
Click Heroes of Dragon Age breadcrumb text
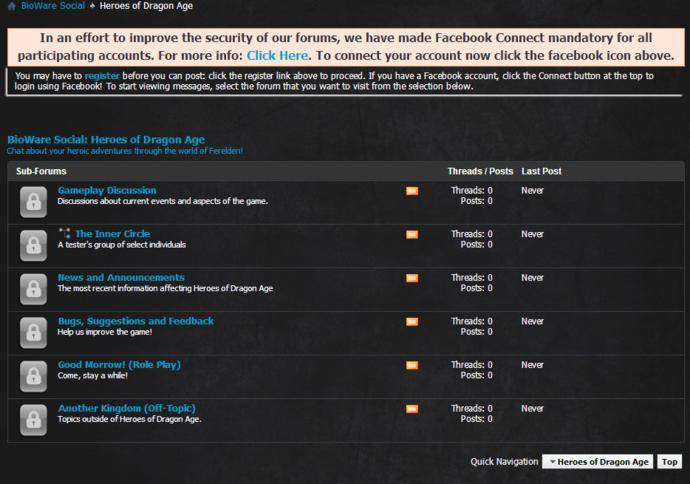point(146,6)
